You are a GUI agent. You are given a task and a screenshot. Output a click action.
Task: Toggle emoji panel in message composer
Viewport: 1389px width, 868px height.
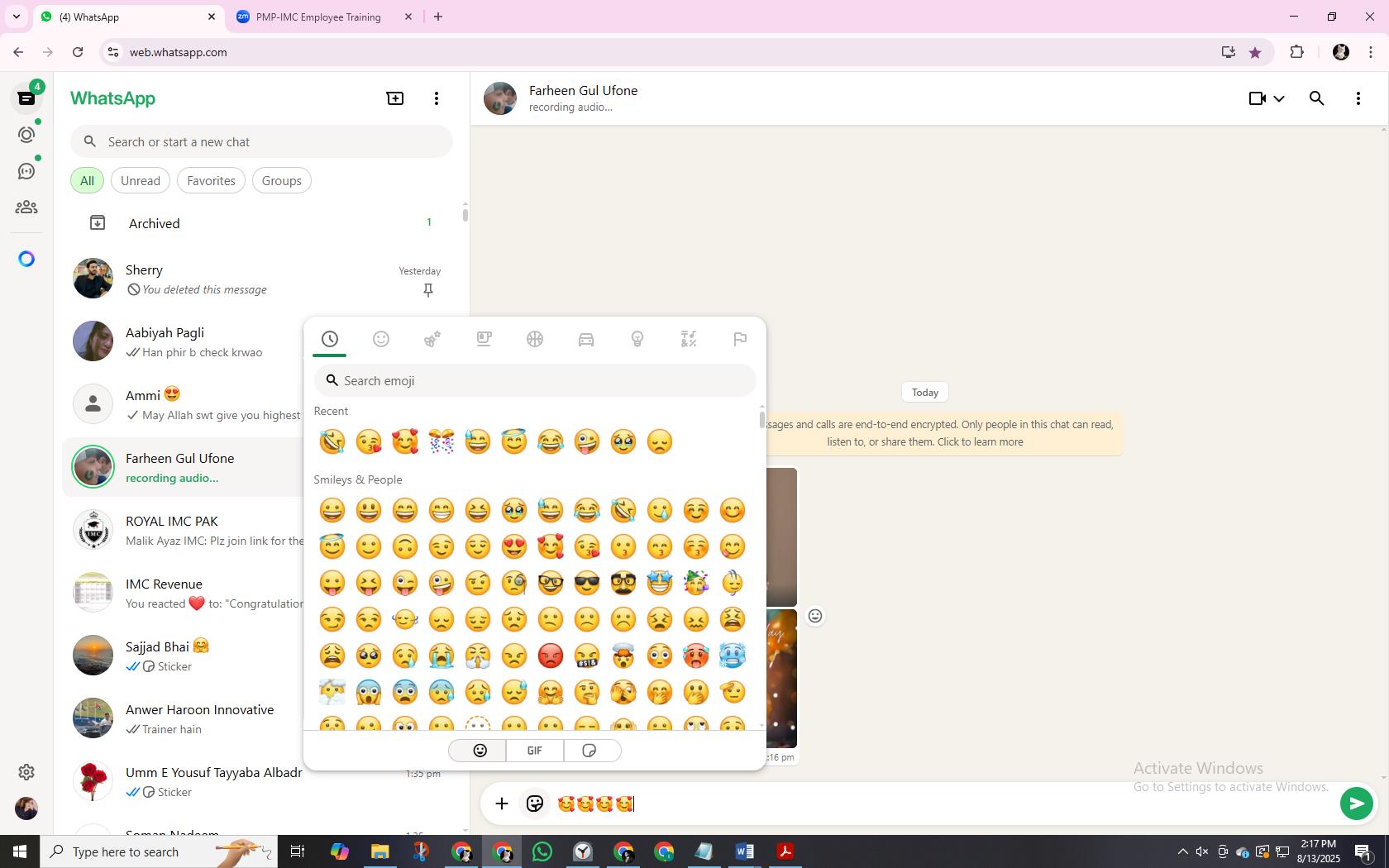(x=535, y=804)
